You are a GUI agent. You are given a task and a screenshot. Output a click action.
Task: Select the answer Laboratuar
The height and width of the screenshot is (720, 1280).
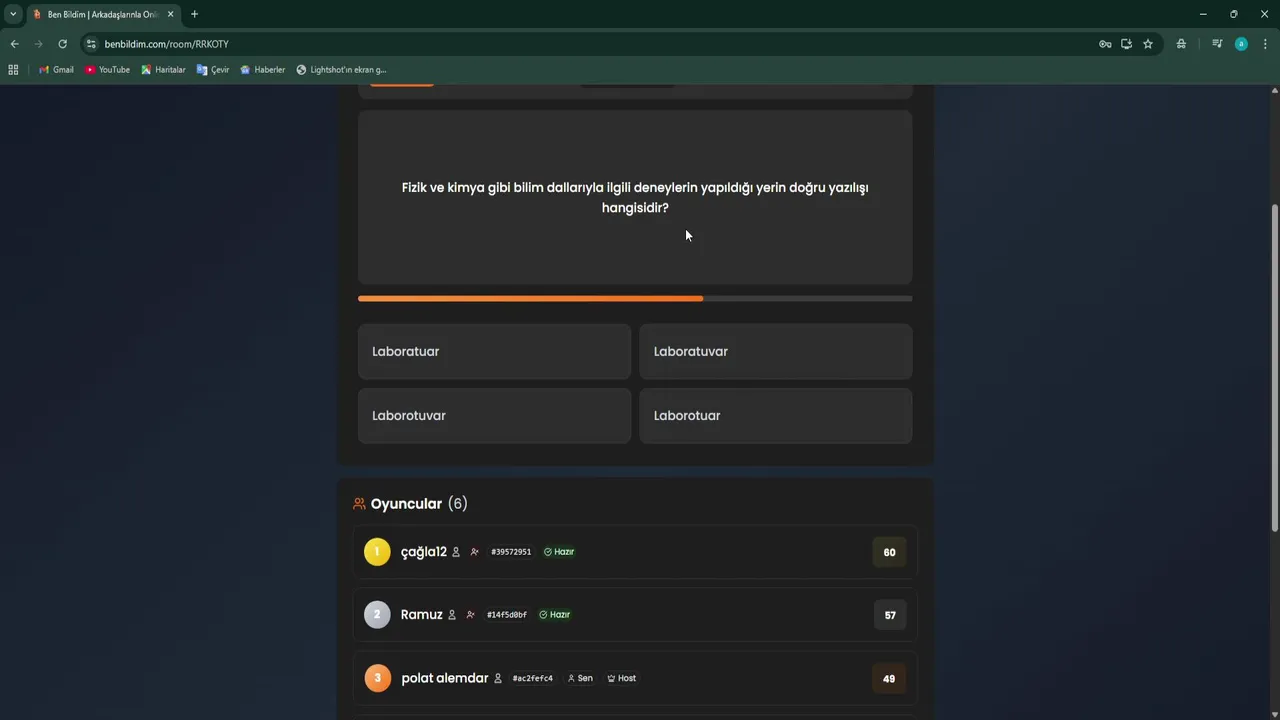pyautogui.click(x=494, y=351)
